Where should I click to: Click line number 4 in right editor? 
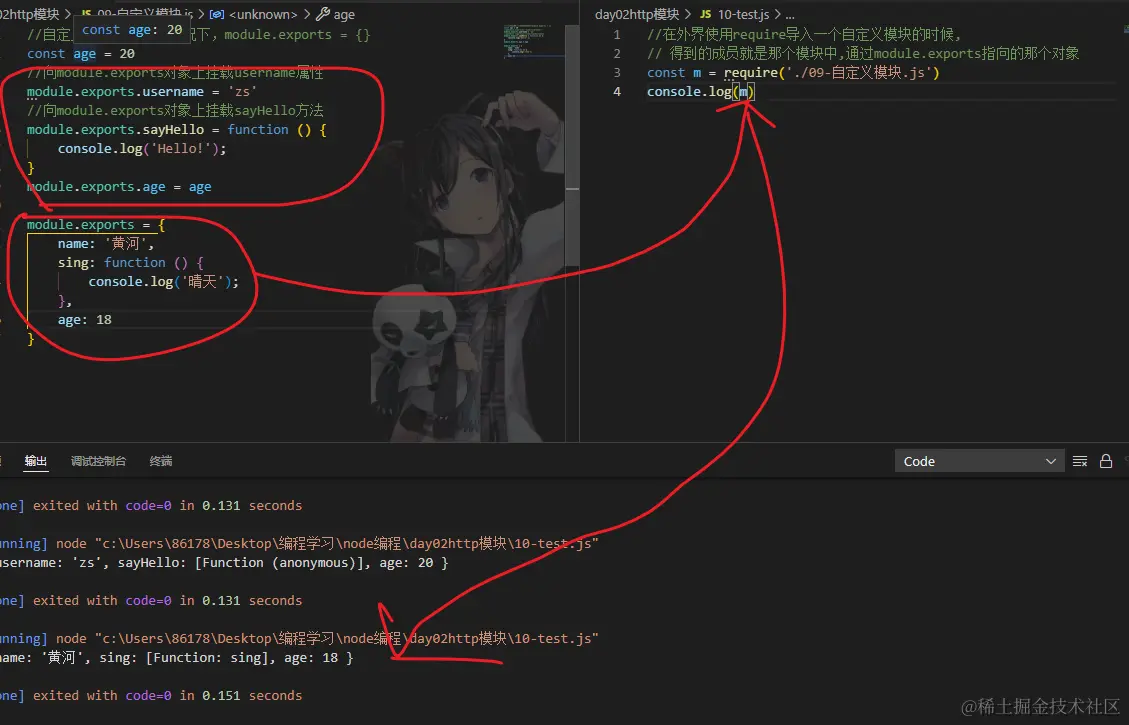tap(617, 91)
